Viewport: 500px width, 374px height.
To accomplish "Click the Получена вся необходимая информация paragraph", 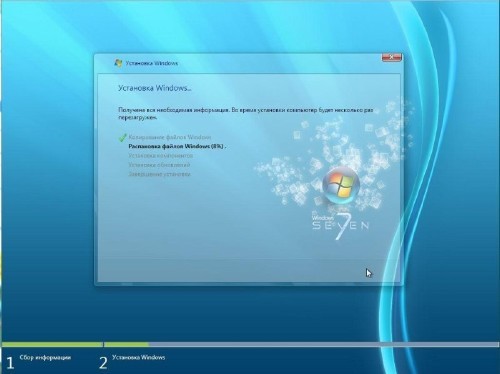I will (246, 113).
